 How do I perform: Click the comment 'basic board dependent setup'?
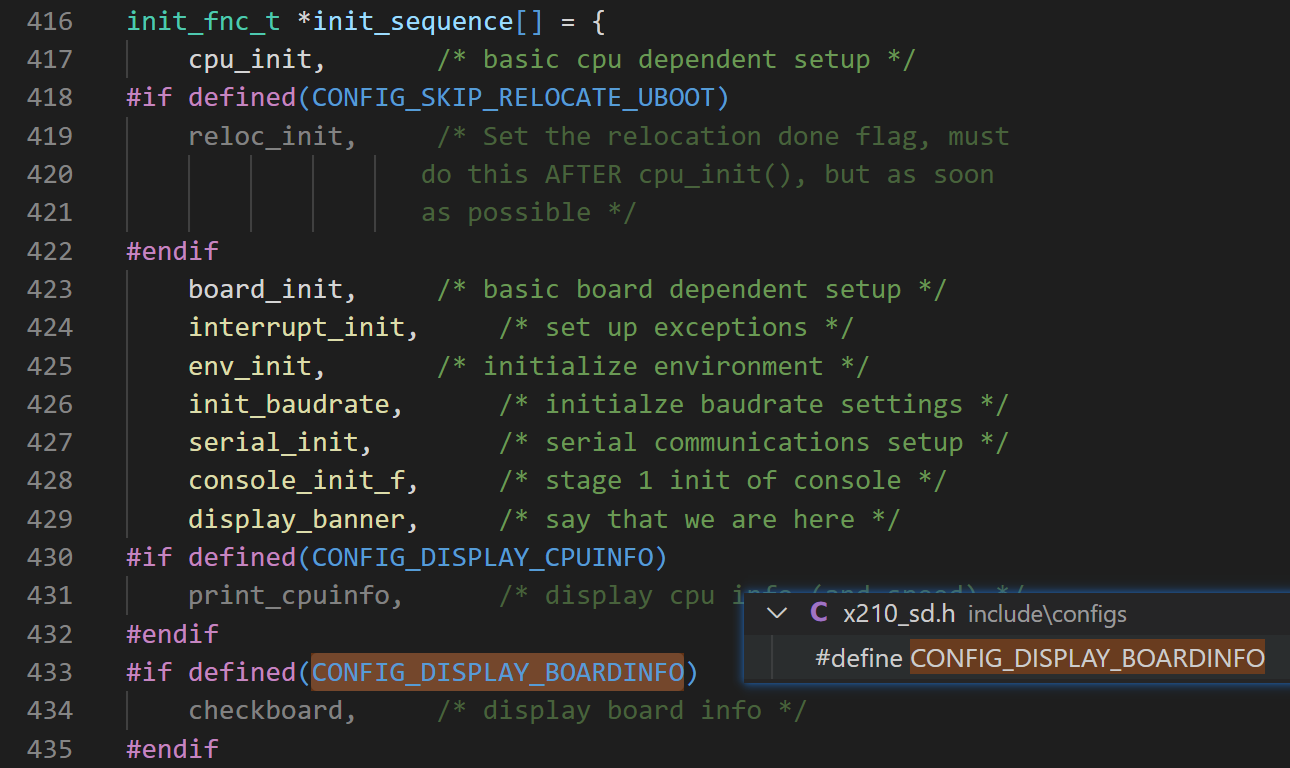pos(692,289)
